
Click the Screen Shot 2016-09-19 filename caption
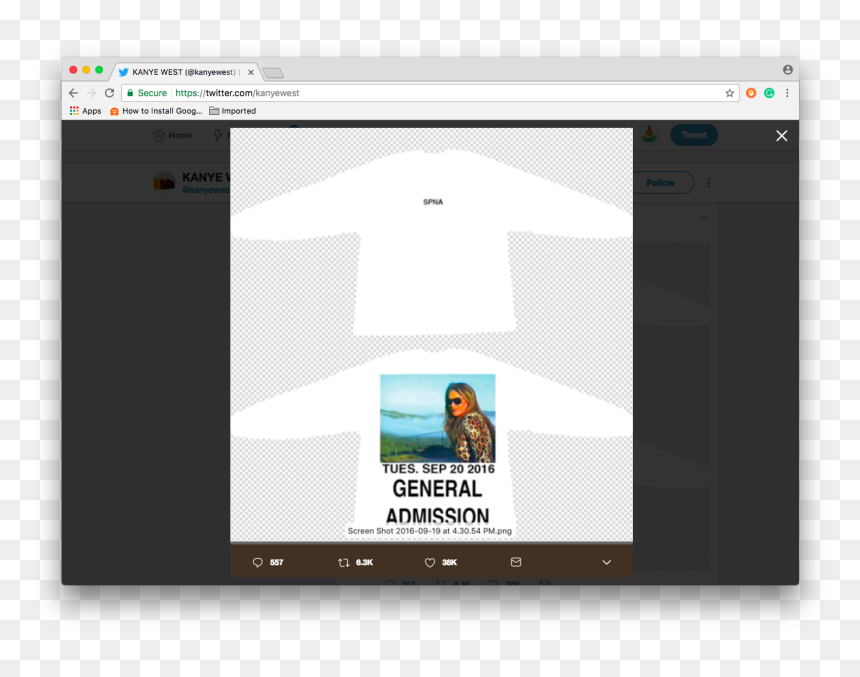(429, 531)
